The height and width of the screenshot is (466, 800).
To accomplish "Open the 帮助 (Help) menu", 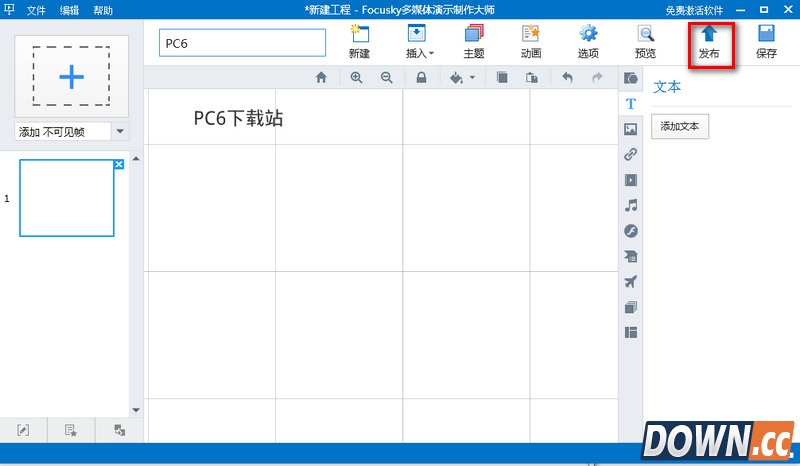I will [103, 10].
